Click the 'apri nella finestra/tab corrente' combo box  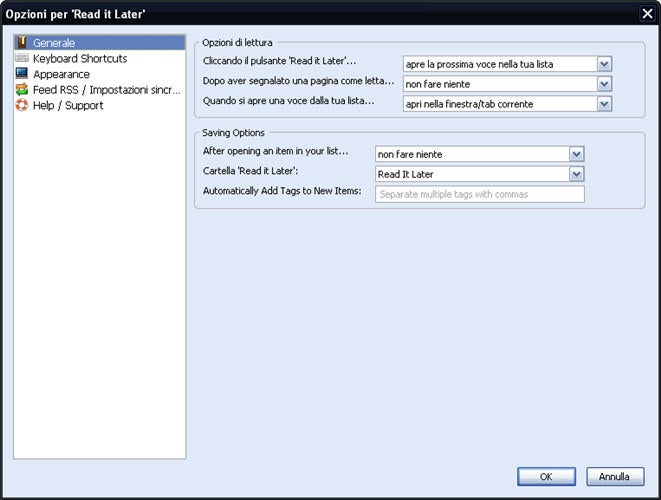point(507,104)
